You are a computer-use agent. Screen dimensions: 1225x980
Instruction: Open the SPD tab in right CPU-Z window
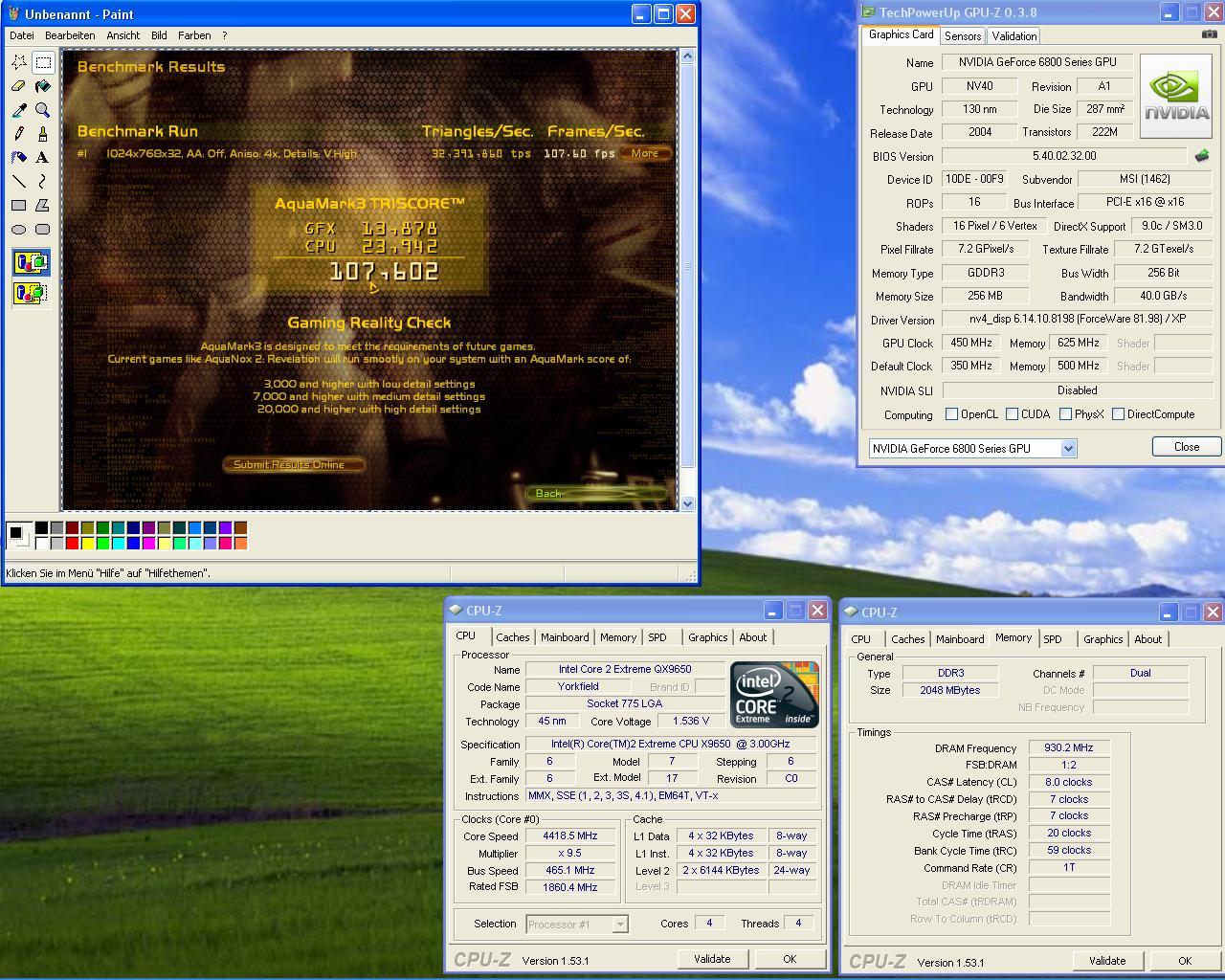click(x=1053, y=639)
